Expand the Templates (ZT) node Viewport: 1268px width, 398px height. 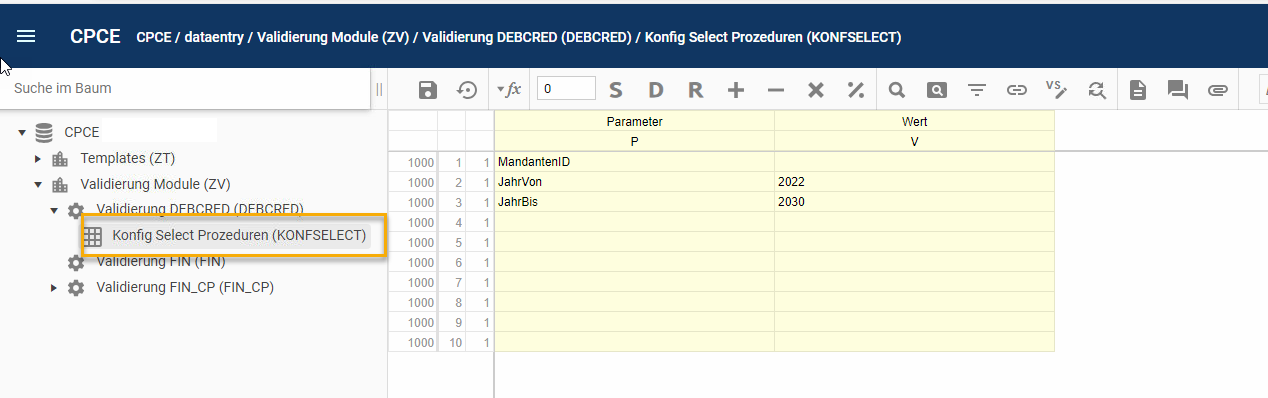38,158
